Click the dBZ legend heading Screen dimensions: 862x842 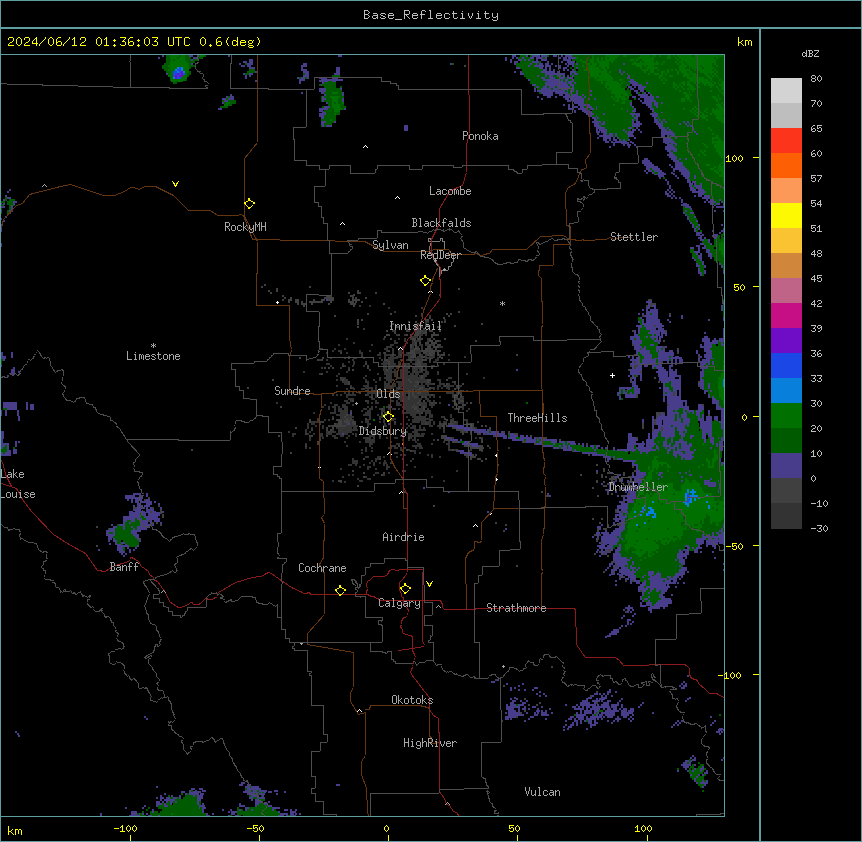coord(810,53)
